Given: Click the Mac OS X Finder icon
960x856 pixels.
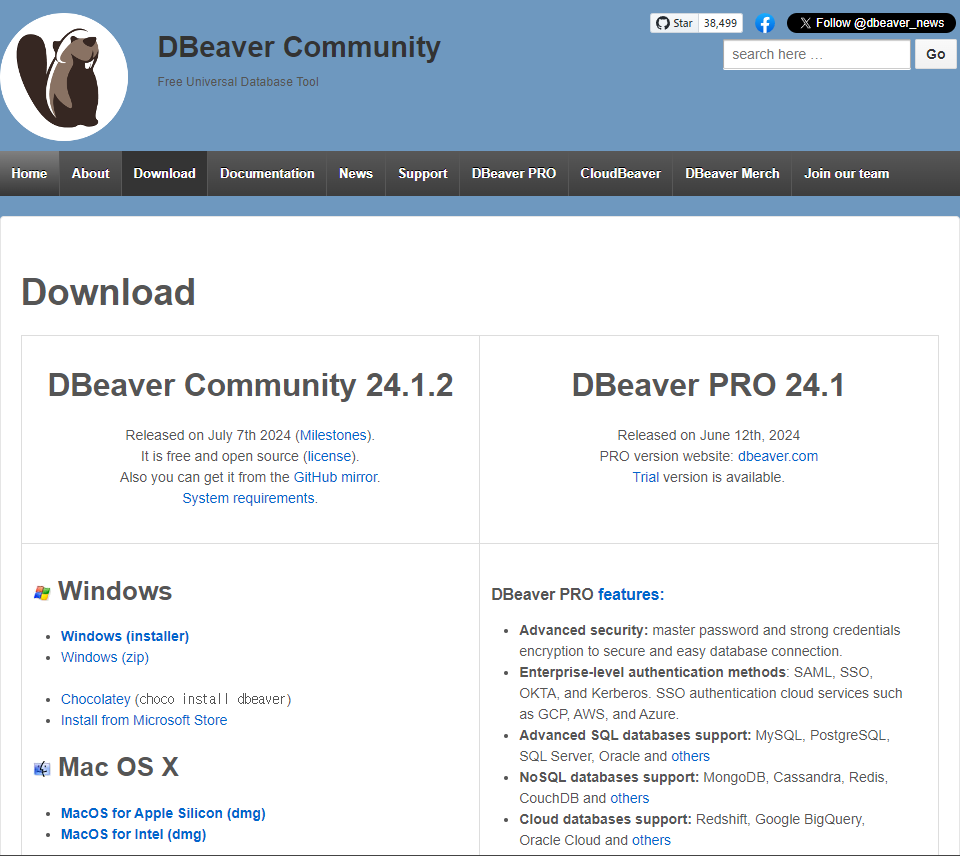Looking at the screenshot, I should click(42, 768).
